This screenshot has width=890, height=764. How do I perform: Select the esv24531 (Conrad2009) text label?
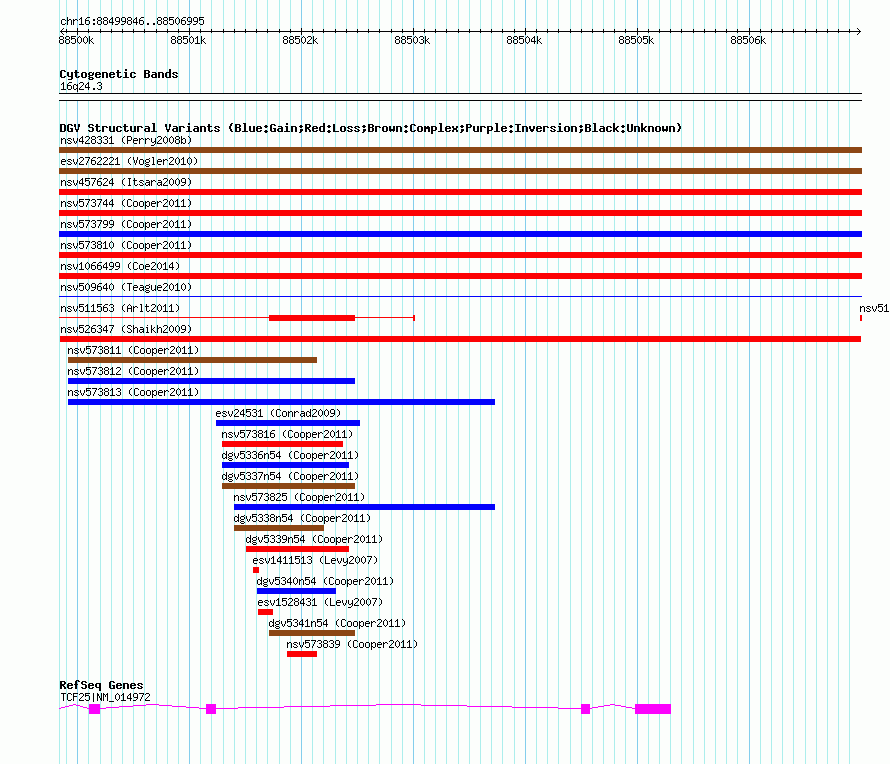278,413
